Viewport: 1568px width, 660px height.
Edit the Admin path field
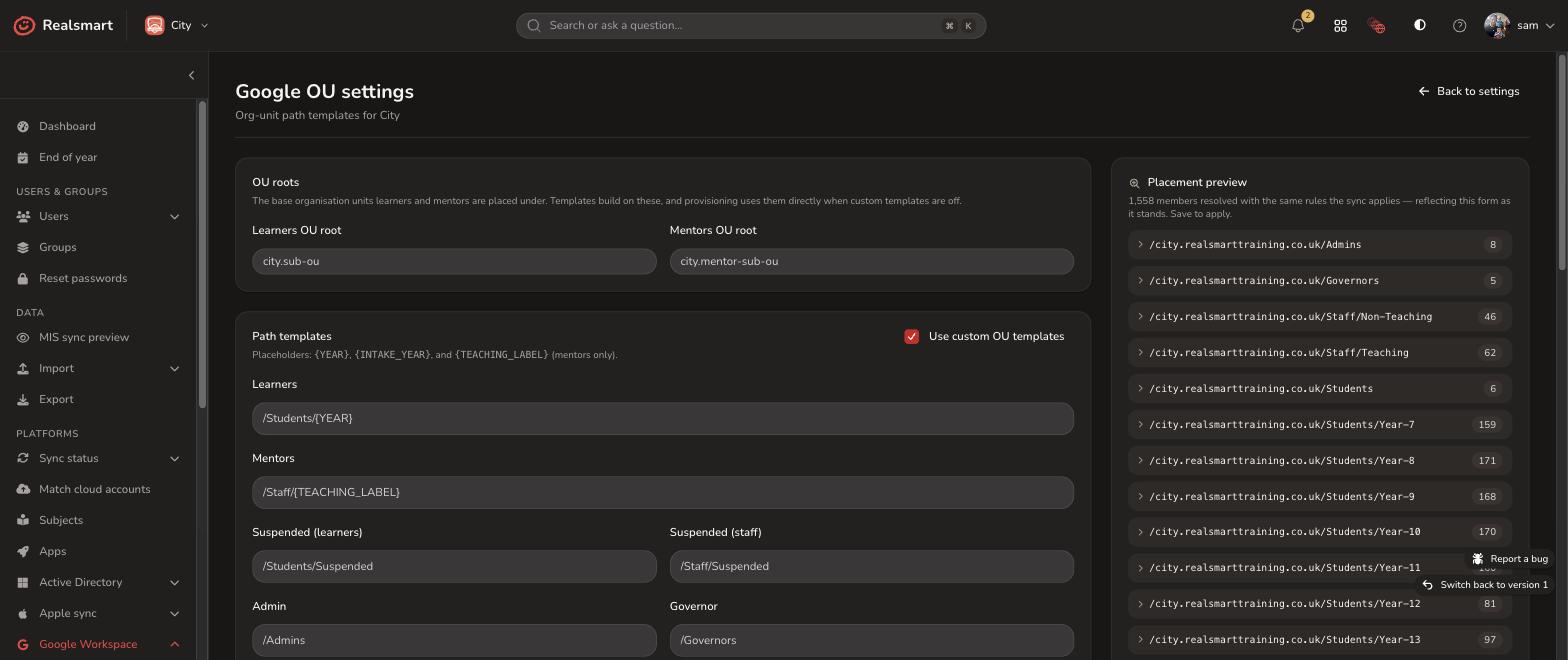tap(454, 640)
